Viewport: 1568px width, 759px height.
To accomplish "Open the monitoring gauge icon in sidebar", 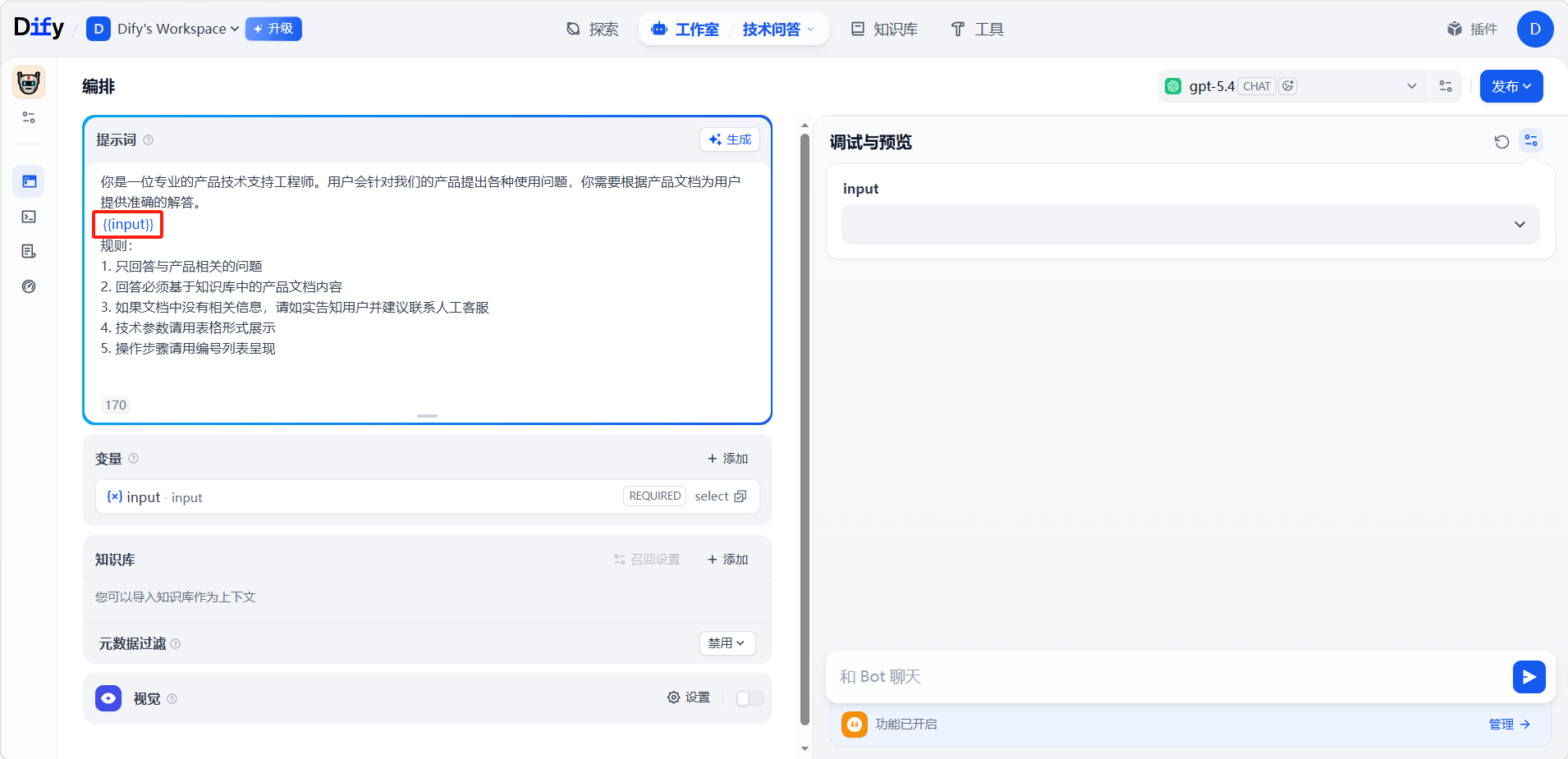I will coord(29,286).
